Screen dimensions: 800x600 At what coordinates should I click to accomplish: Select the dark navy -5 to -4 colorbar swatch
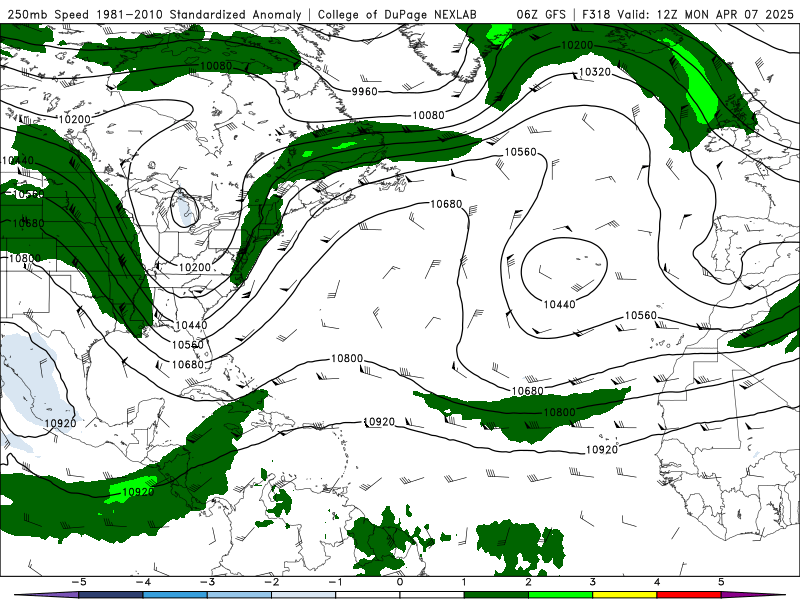click(111, 595)
